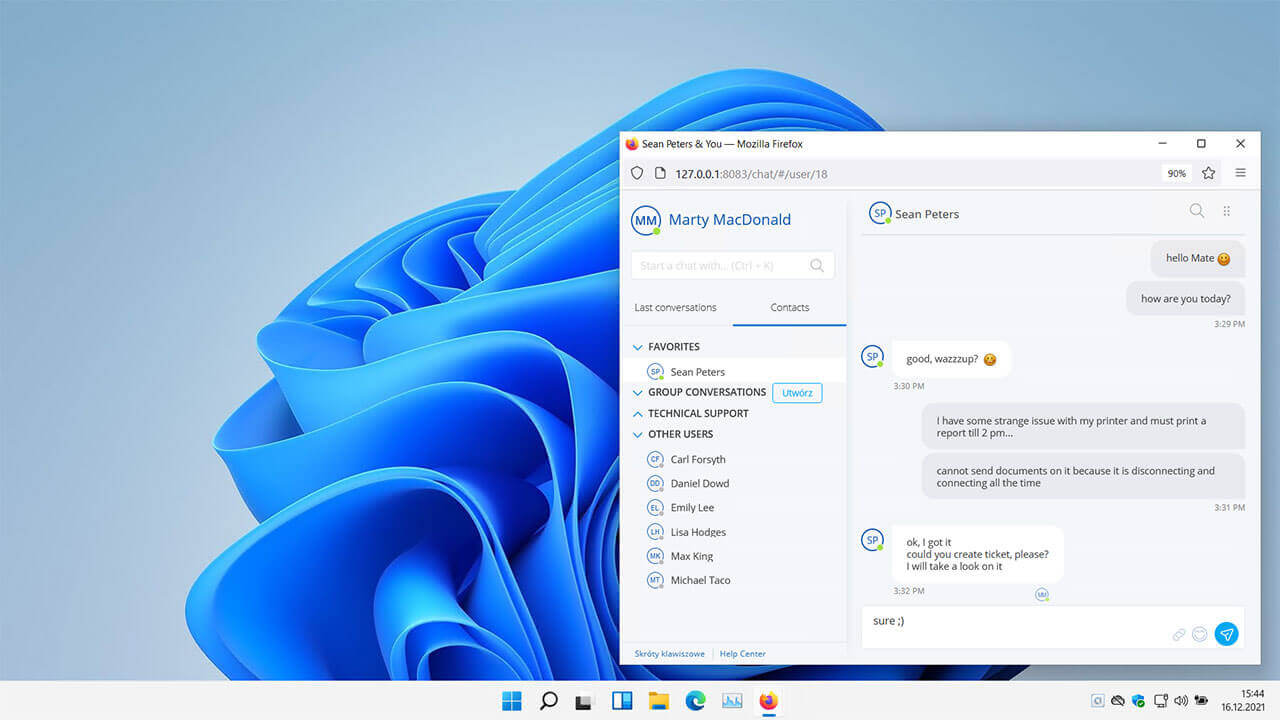1280x720 pixels.
Task: Launch Microsoft Edge from the taskbar
Action: pos(695,701)
